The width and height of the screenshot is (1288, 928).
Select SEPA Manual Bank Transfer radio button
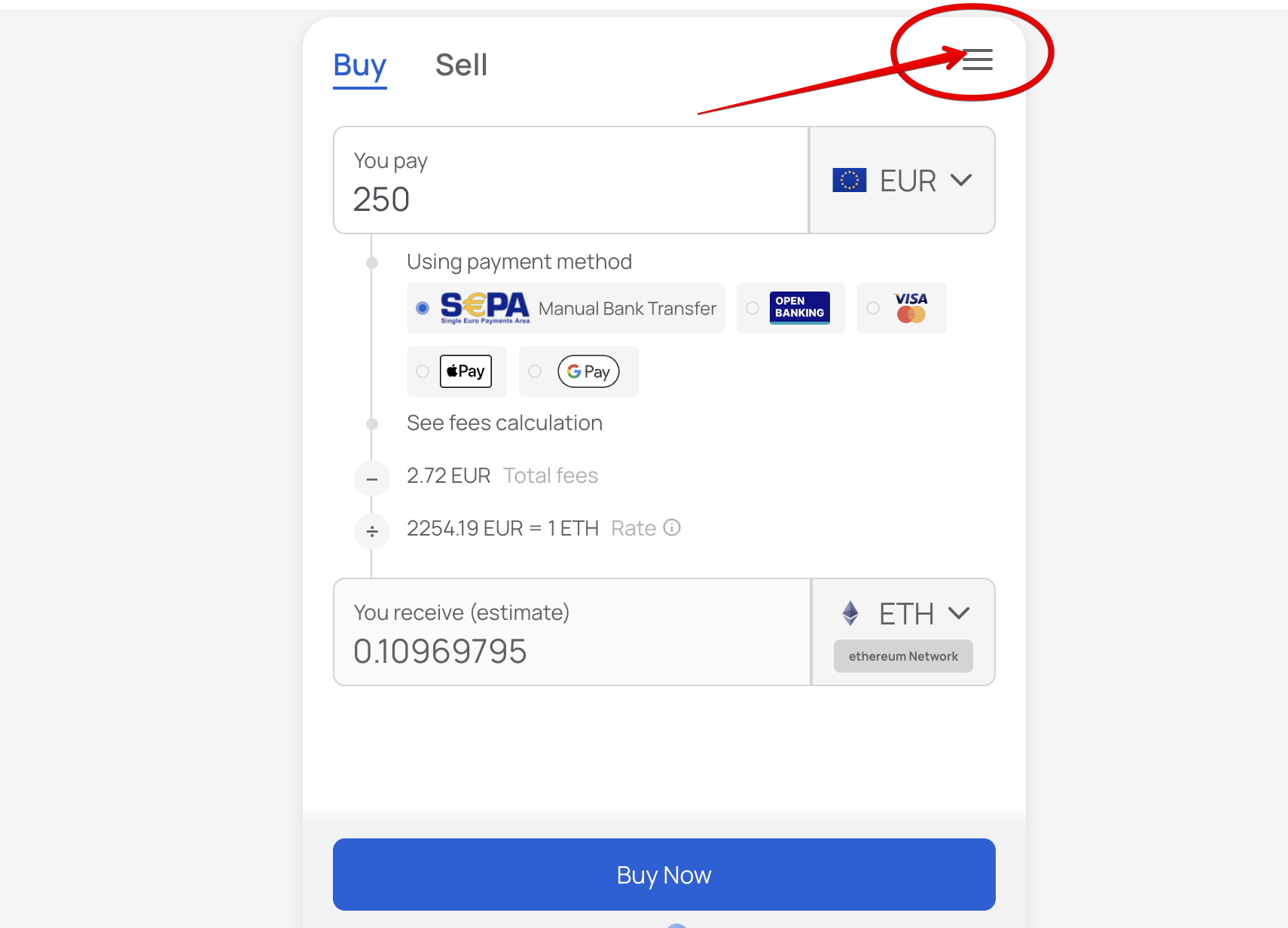tap(423, 308)
